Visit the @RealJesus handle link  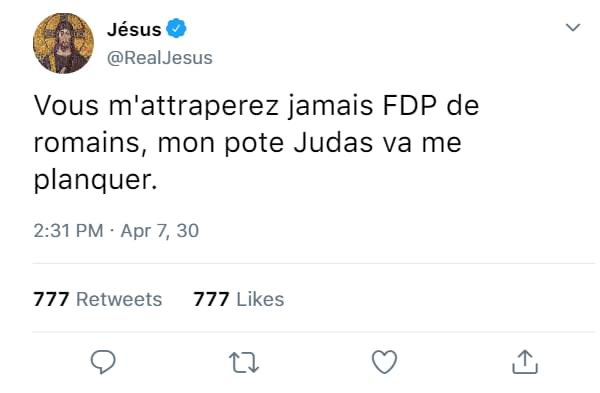click(160, 58)
